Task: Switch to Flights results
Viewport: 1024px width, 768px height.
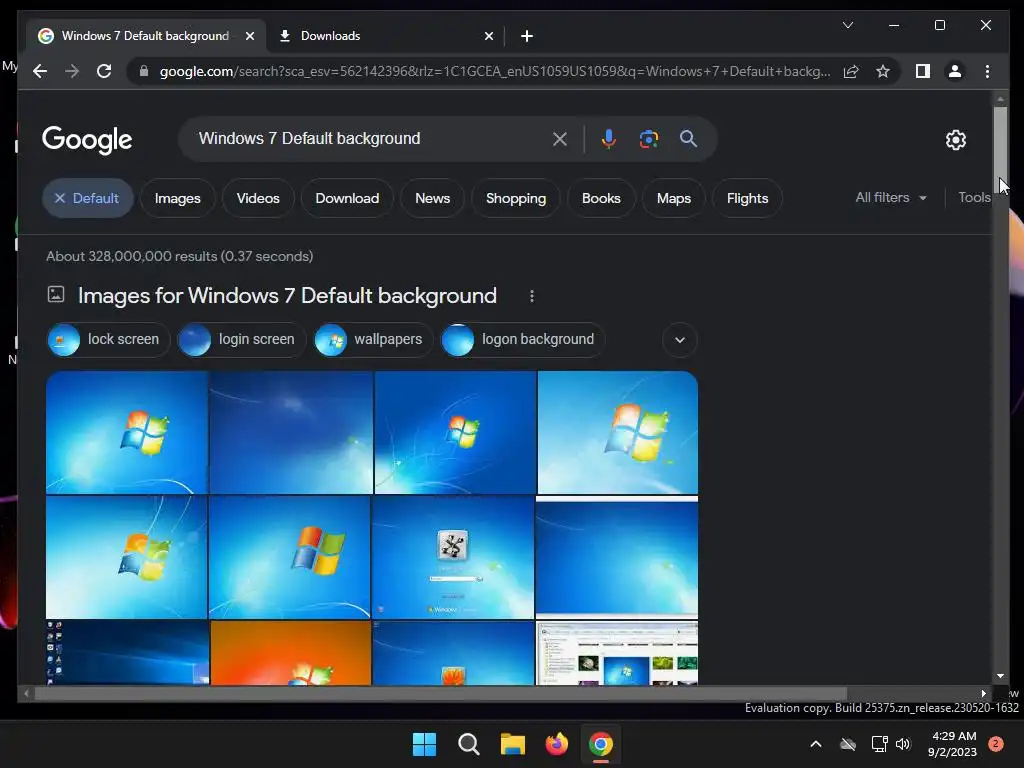Action: pos(747,198)
